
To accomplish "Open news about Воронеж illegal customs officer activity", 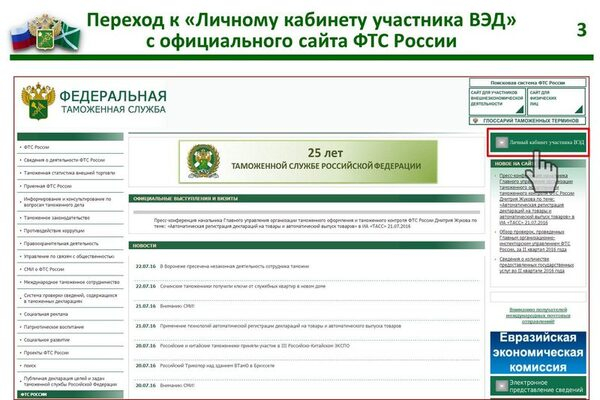I will [234, 266].
